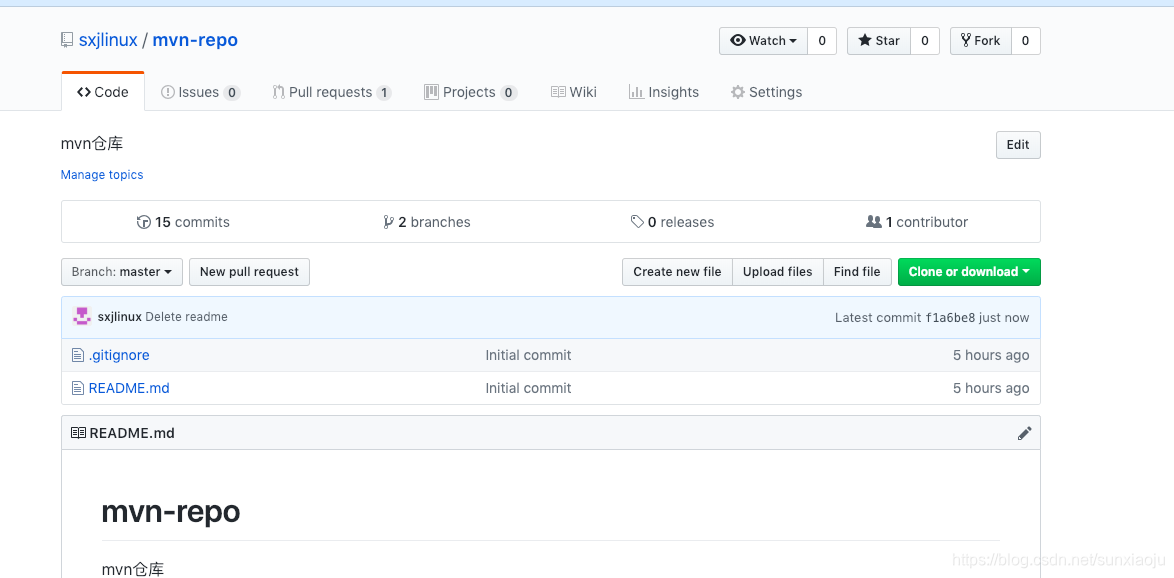Click the contributor people icon

pyautogui.click(x=874, y=222)
